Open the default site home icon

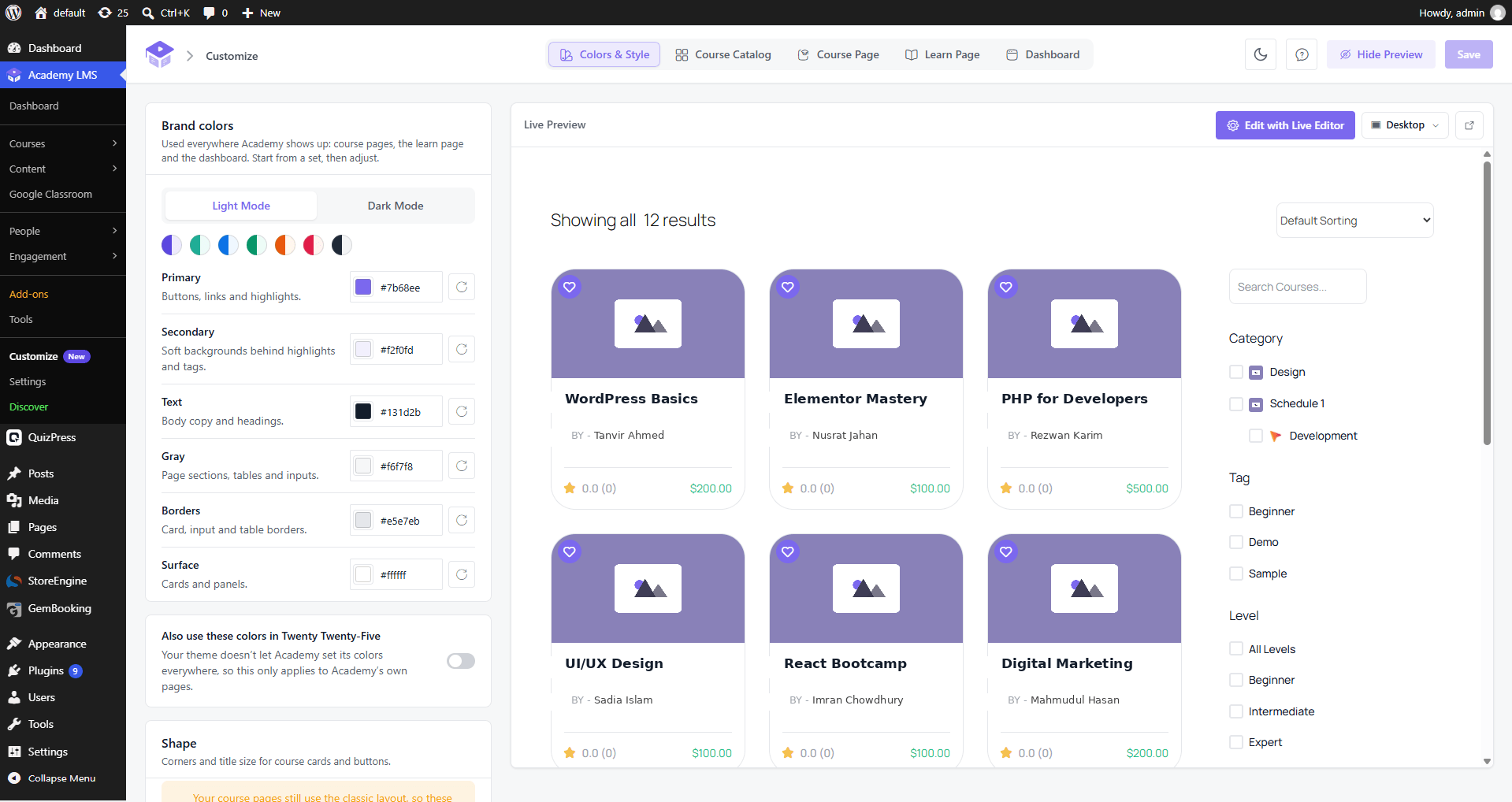coord(41,13)
